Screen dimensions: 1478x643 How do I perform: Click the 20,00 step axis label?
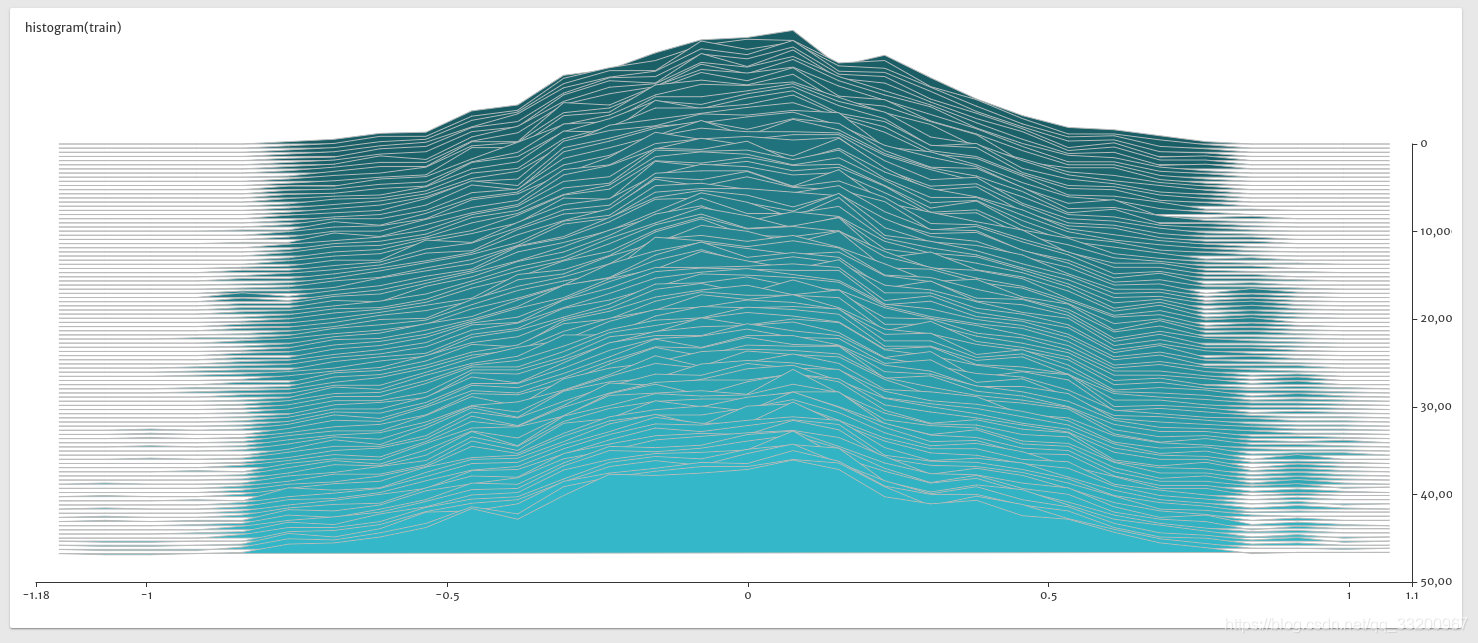(x=1435, y=319)
